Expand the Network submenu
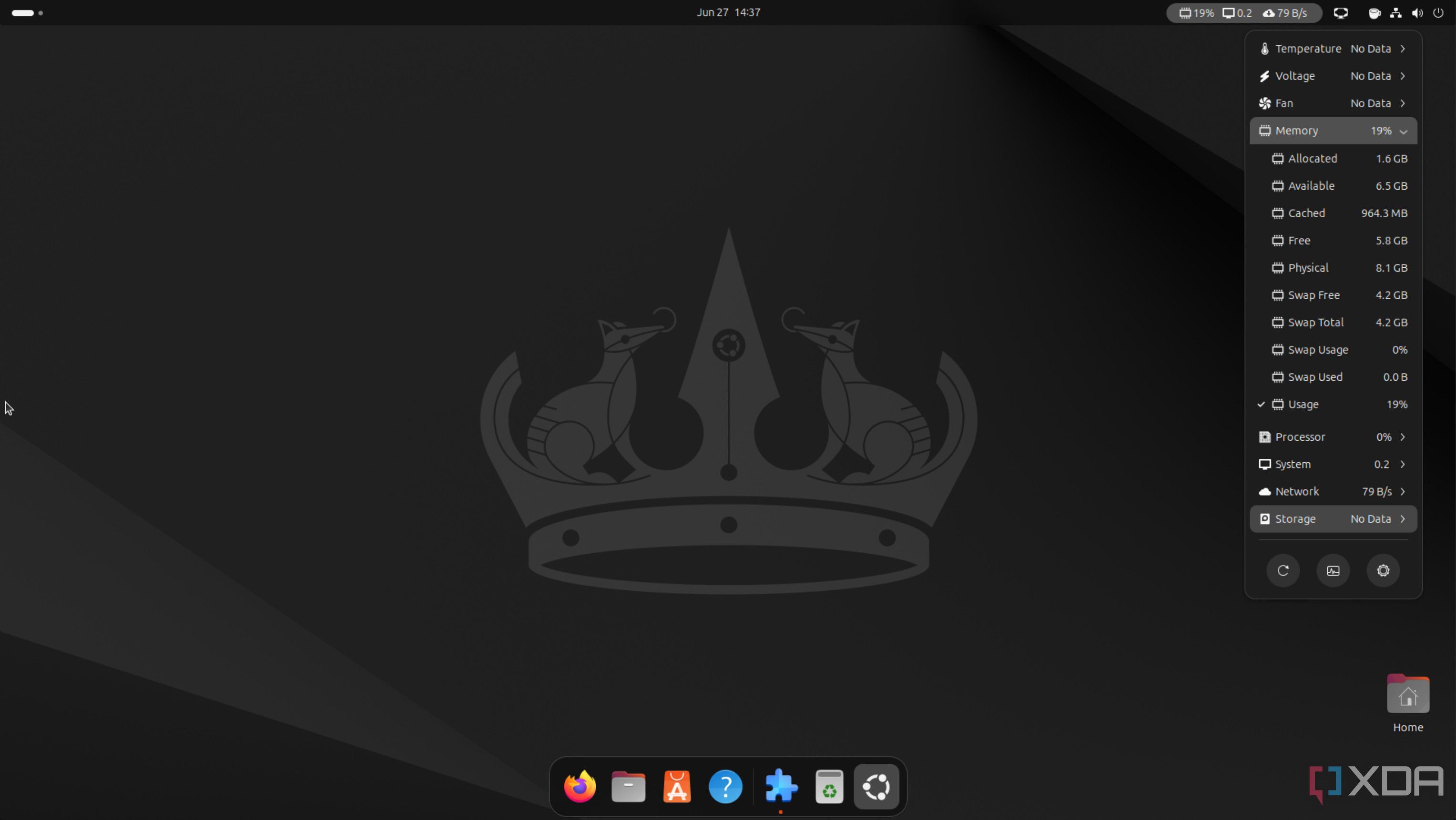 click(1334, 492)
